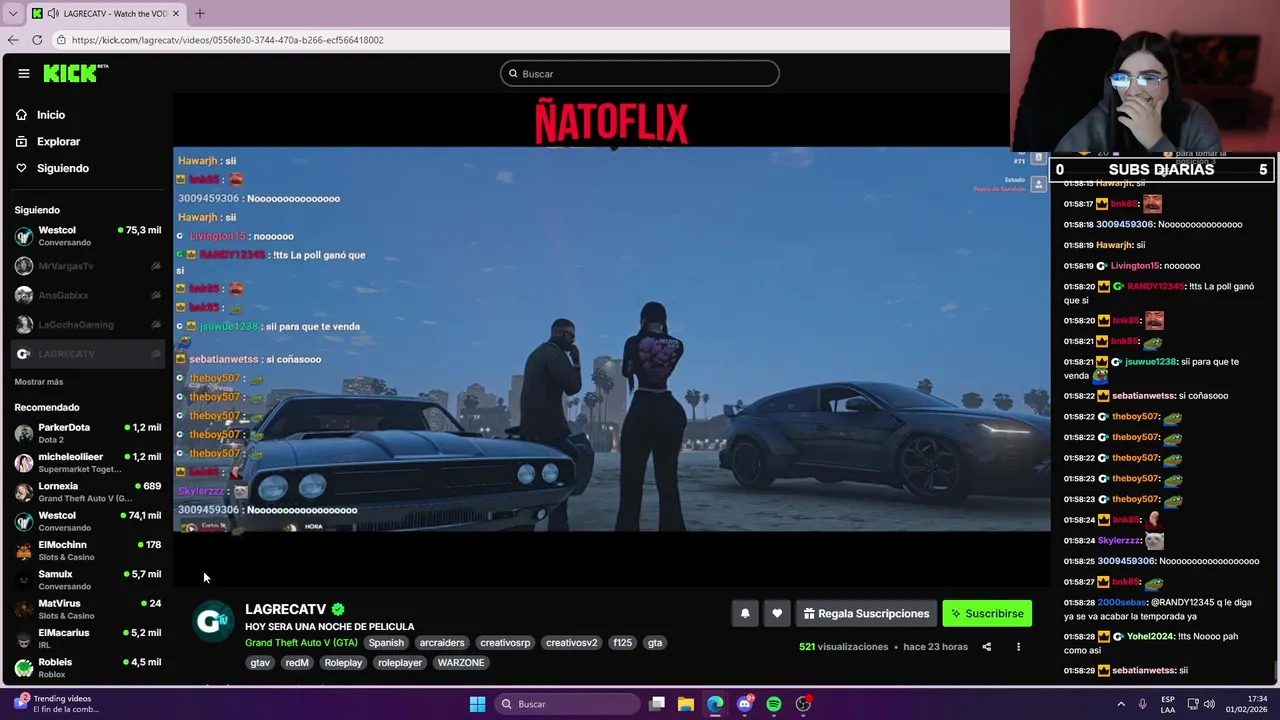This screenshot has width=1280, height=720.
Task: Open Samulx recommended channel
Action: click(x=88, y=579)
